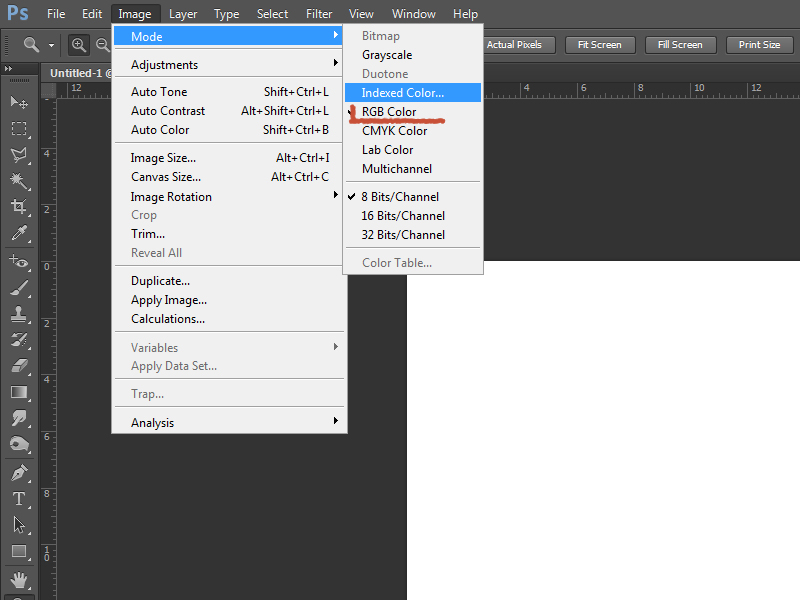Choose Multichannel mode

coord(413,169)
